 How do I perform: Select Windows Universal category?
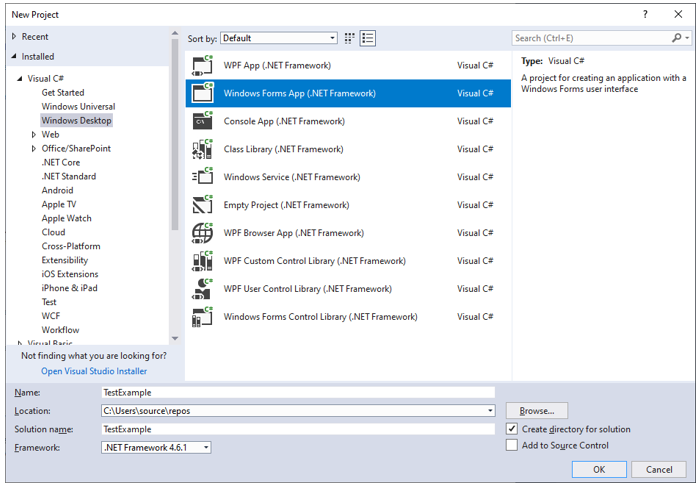[x=78, y=107]
